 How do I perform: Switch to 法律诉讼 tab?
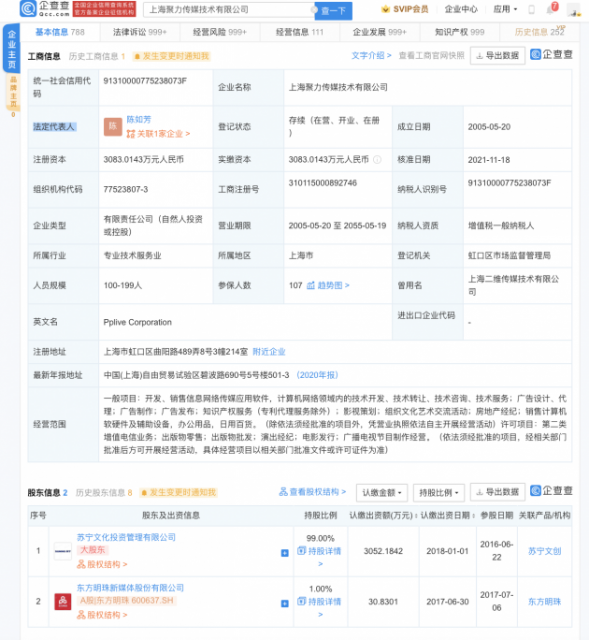pos(140,32)
